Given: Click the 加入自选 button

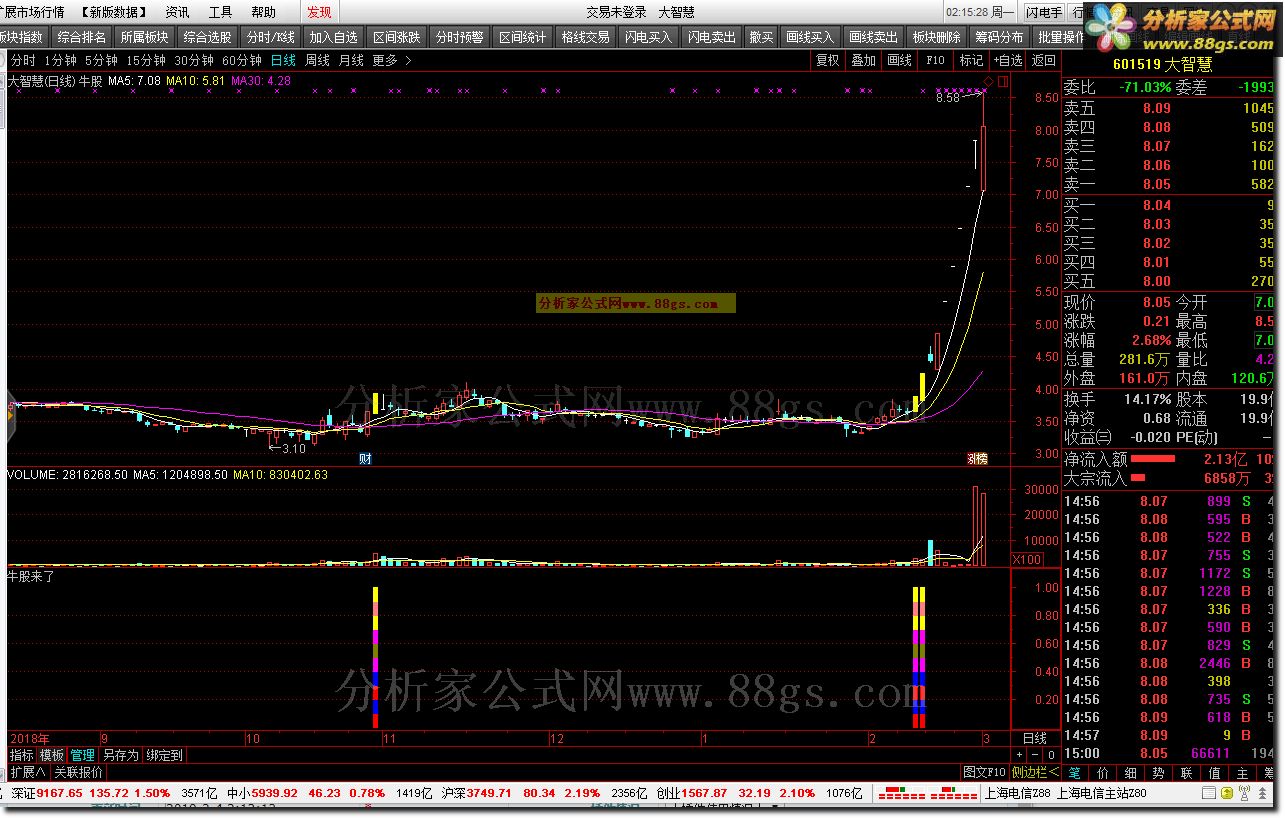Looking at the screenshot, I should tap(333, 37).
